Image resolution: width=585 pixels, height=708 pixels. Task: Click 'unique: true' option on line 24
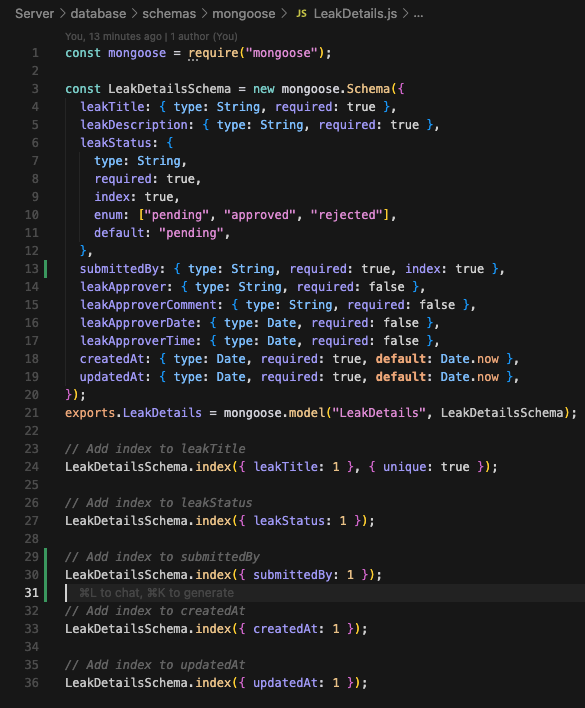coord(426,466)
